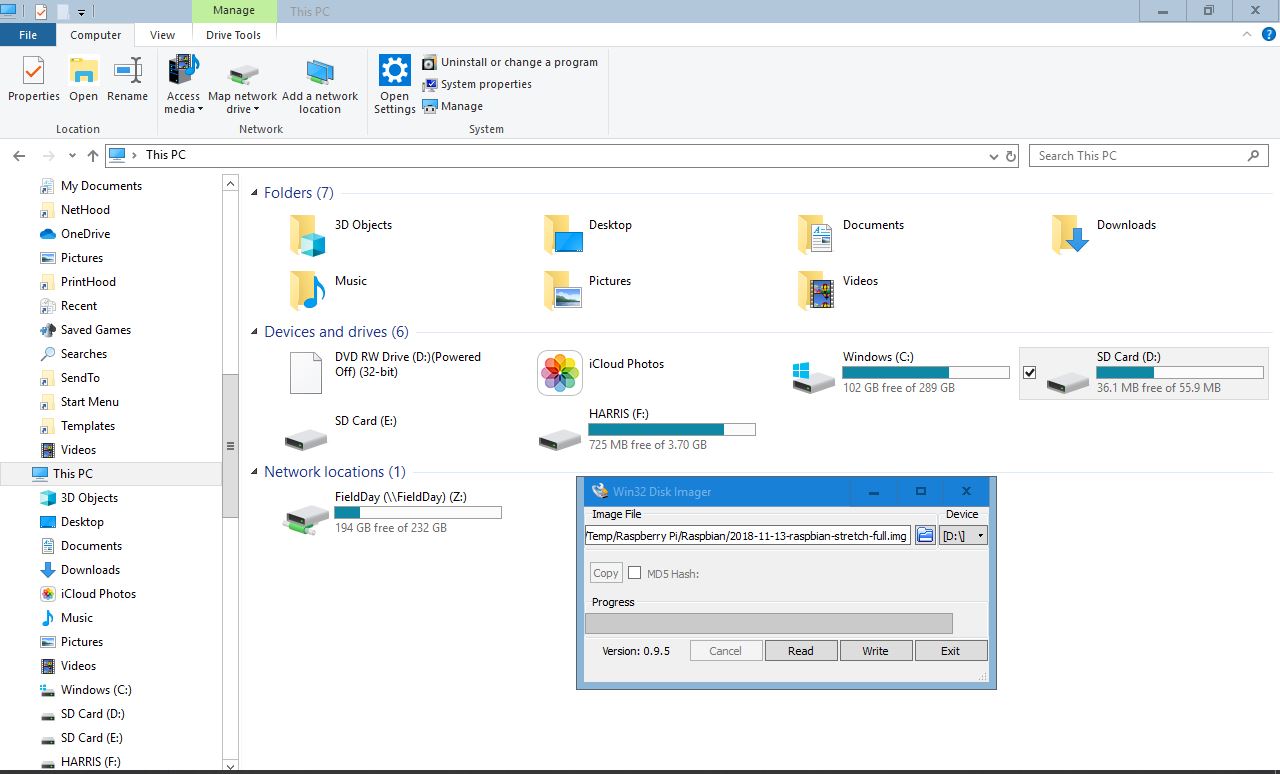The width and height of the screenshot is (1280, 774).
Task: Click the folder browse icon in Win32 Disk Imager
Action: (925, 535)
